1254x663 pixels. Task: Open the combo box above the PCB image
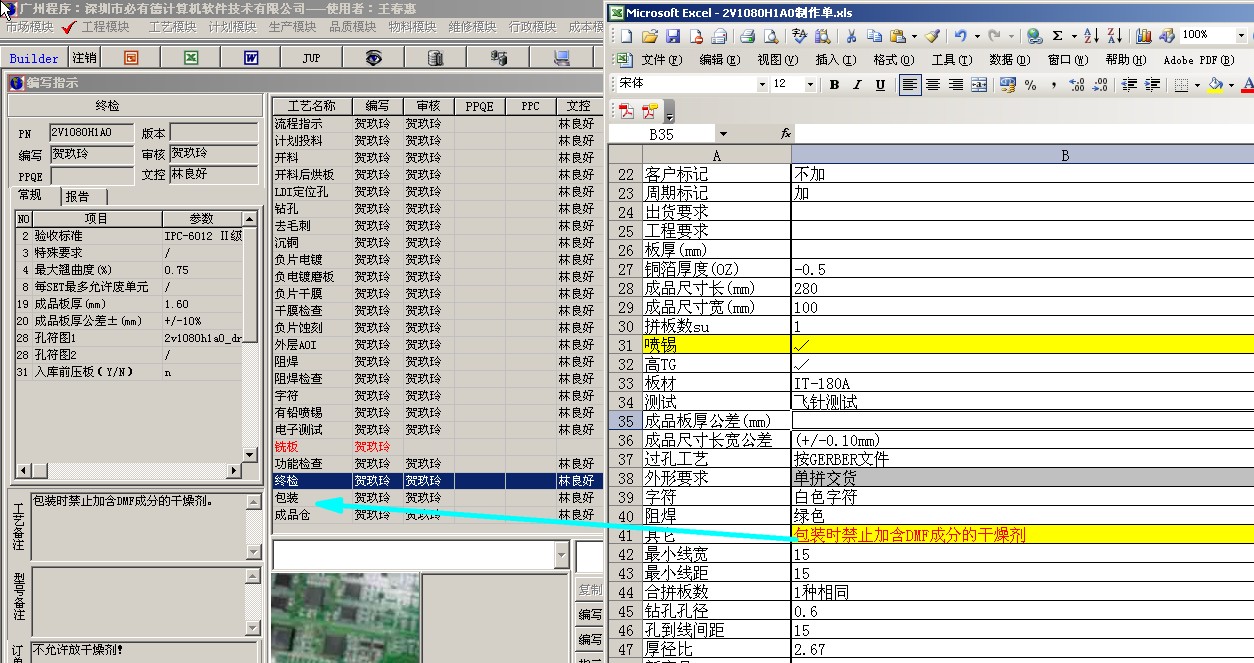pyautogui.click(x=561, y=555)
